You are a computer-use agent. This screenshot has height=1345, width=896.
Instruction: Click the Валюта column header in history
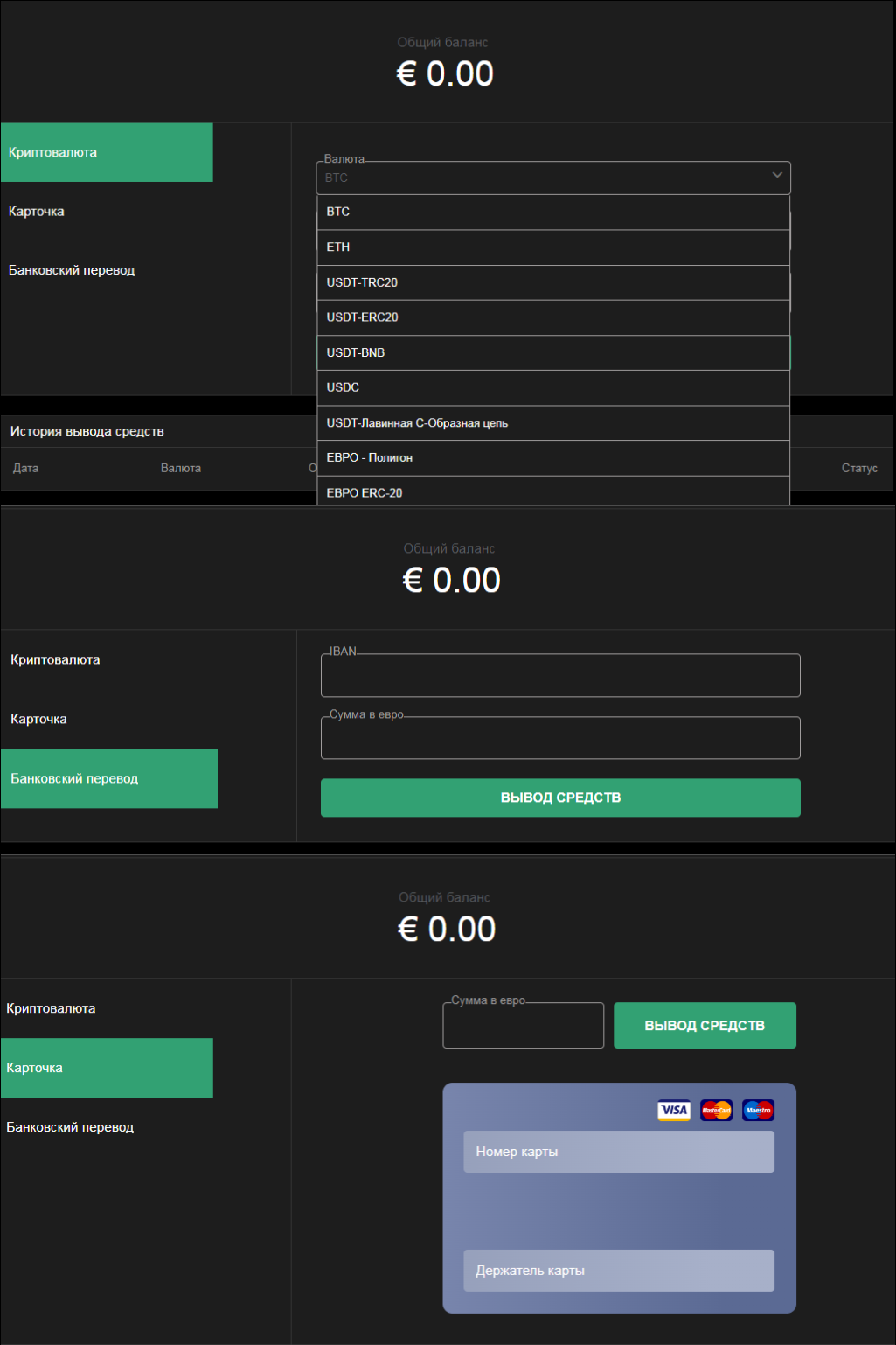[x=181, y=468]
